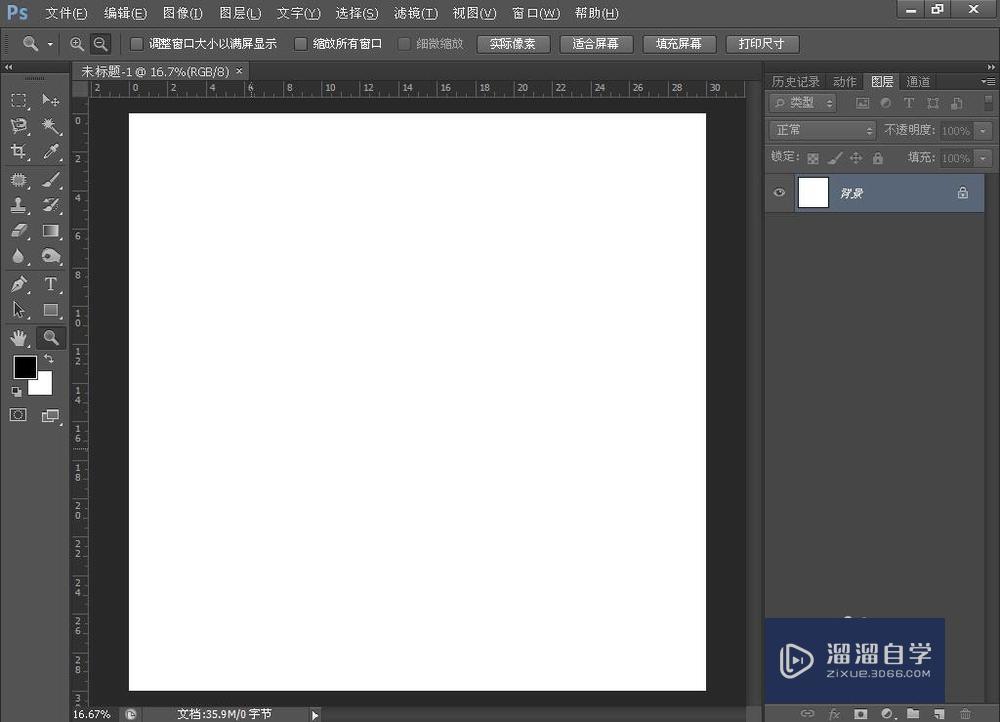1000x722 pixels.
Task: Switch to the 通道 panel tab
Action: click(919, 81)
